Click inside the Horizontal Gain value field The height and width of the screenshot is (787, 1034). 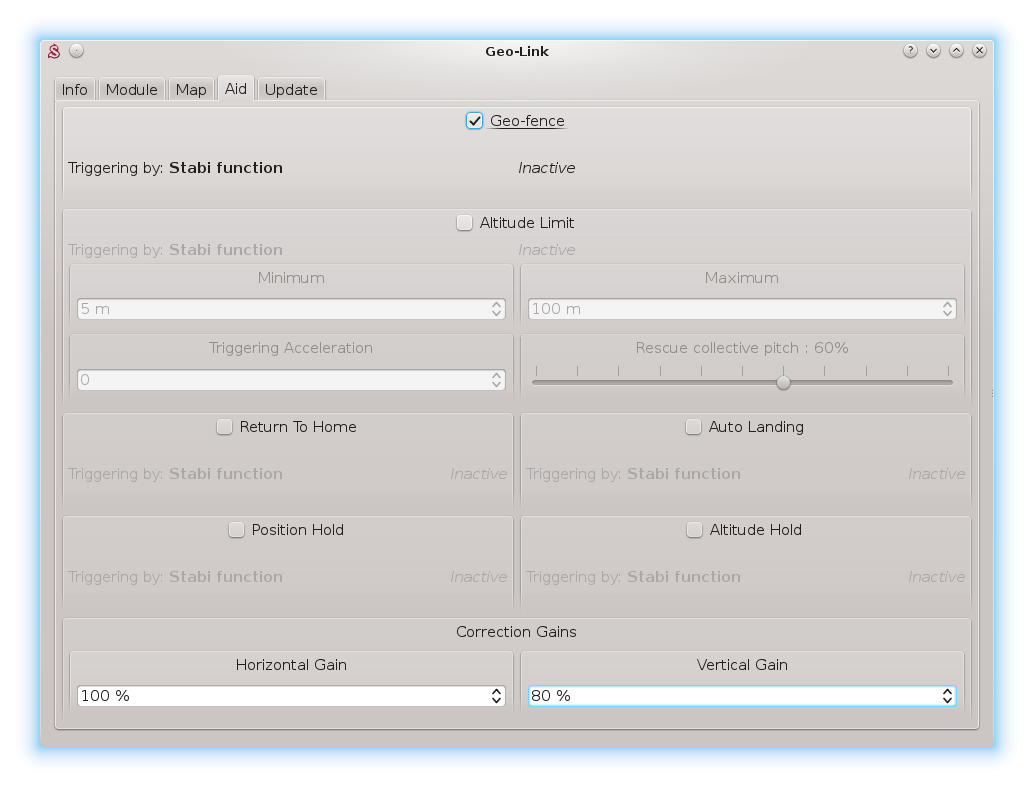[280, 696]
